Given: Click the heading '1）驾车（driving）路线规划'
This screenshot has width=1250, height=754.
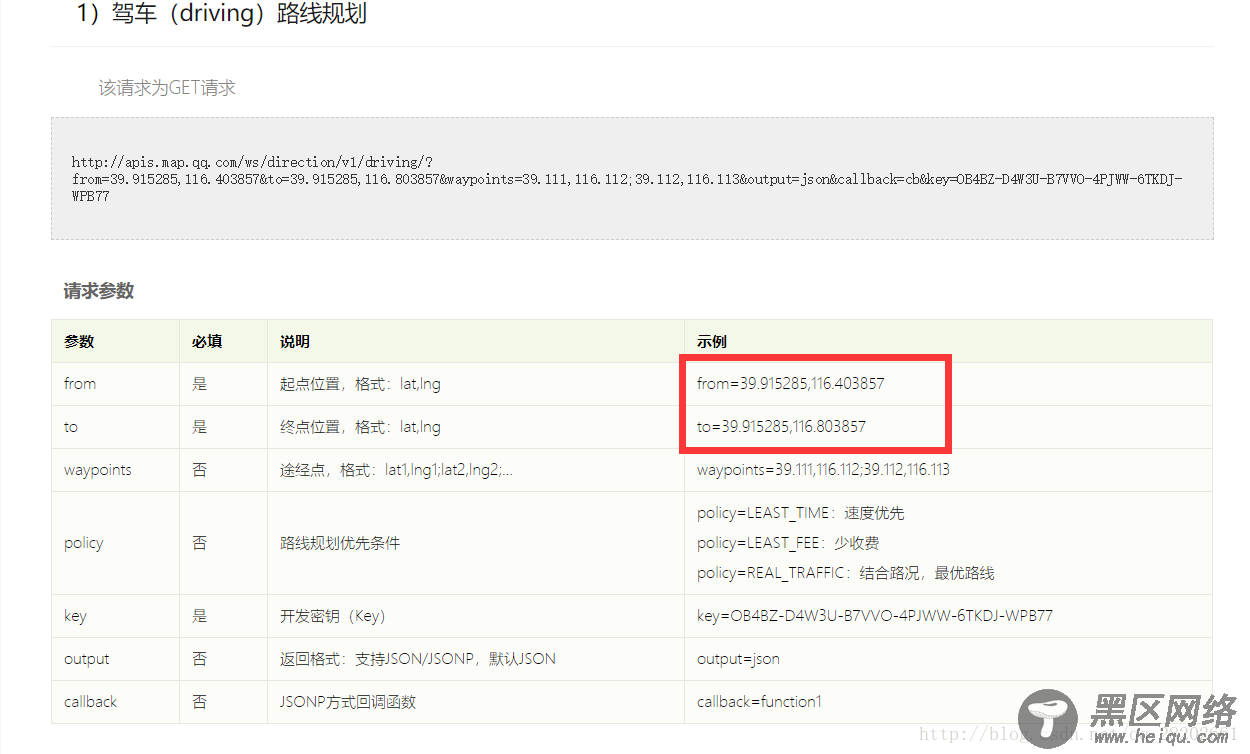Looking at the screenshot, I should pos(222,15).
